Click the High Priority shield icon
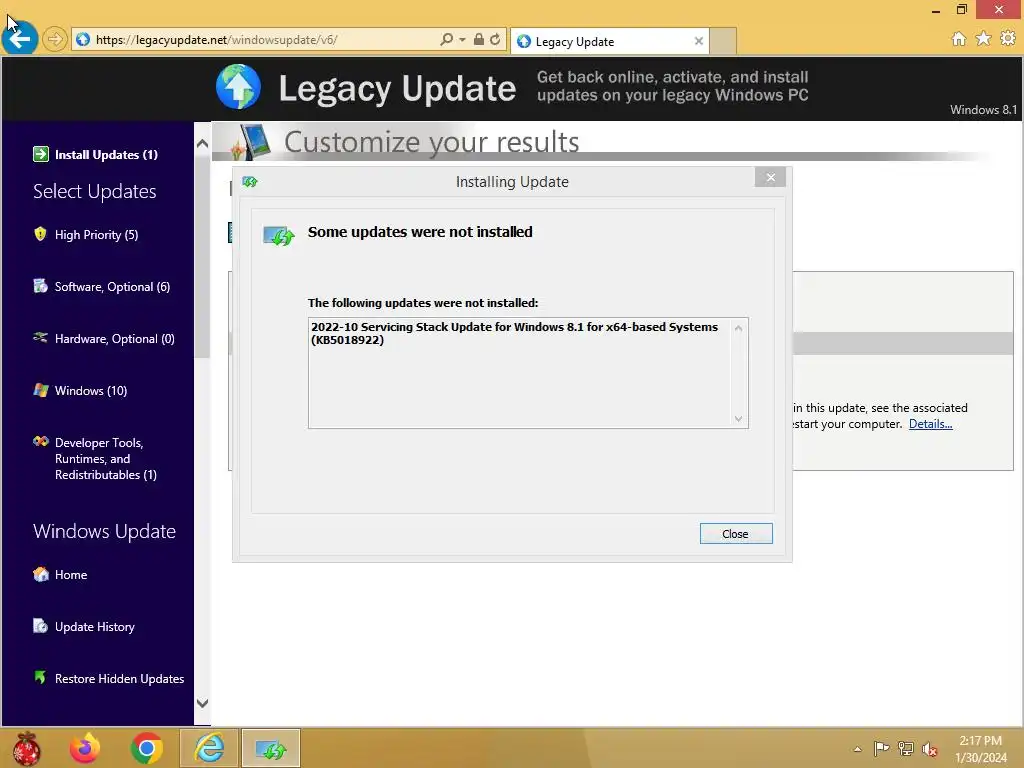 (x=40, y=234)
